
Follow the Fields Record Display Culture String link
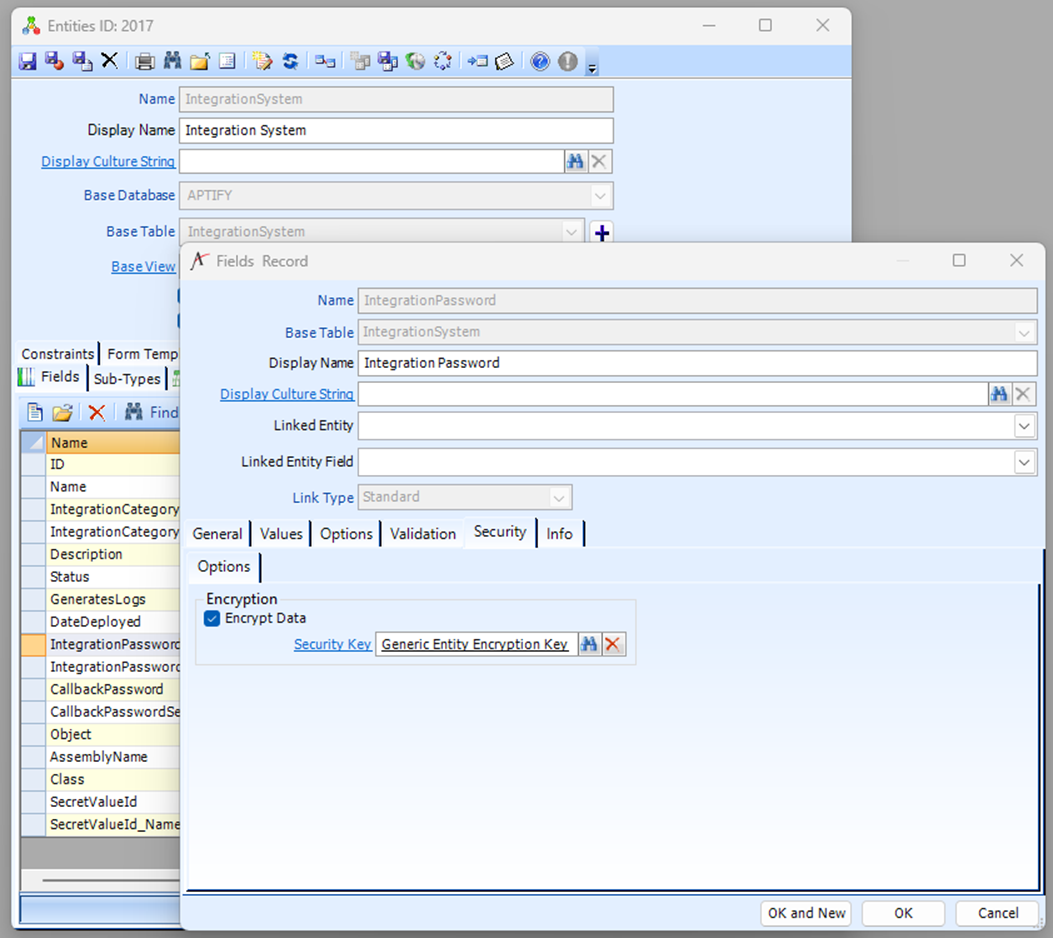(287, 394)
